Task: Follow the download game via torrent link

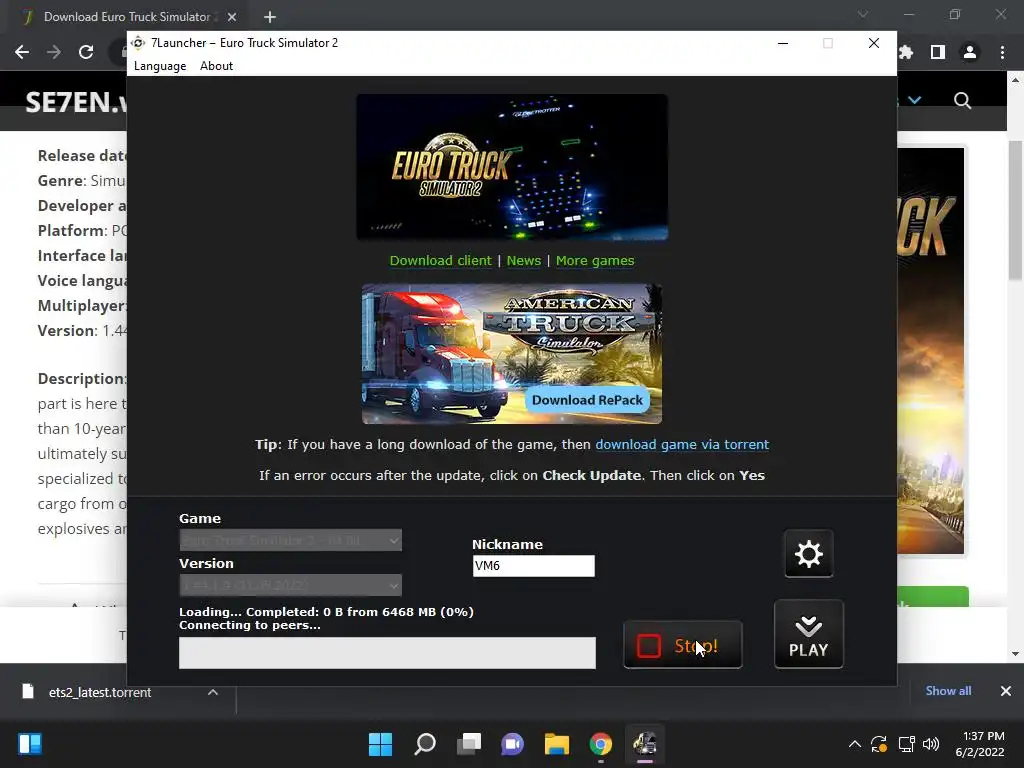Action: point(682,445)
